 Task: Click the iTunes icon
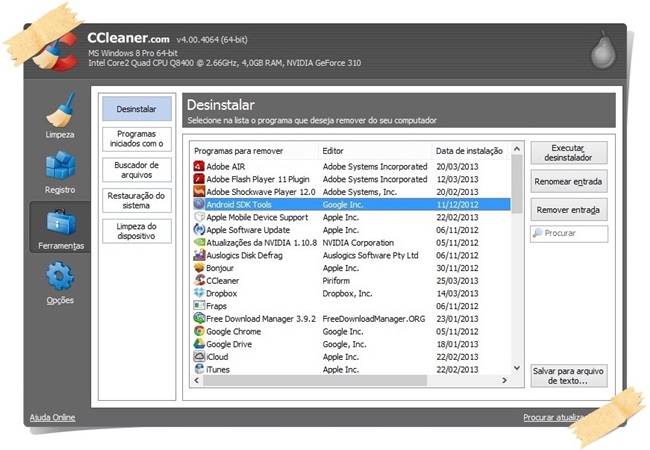coord(199,369)
